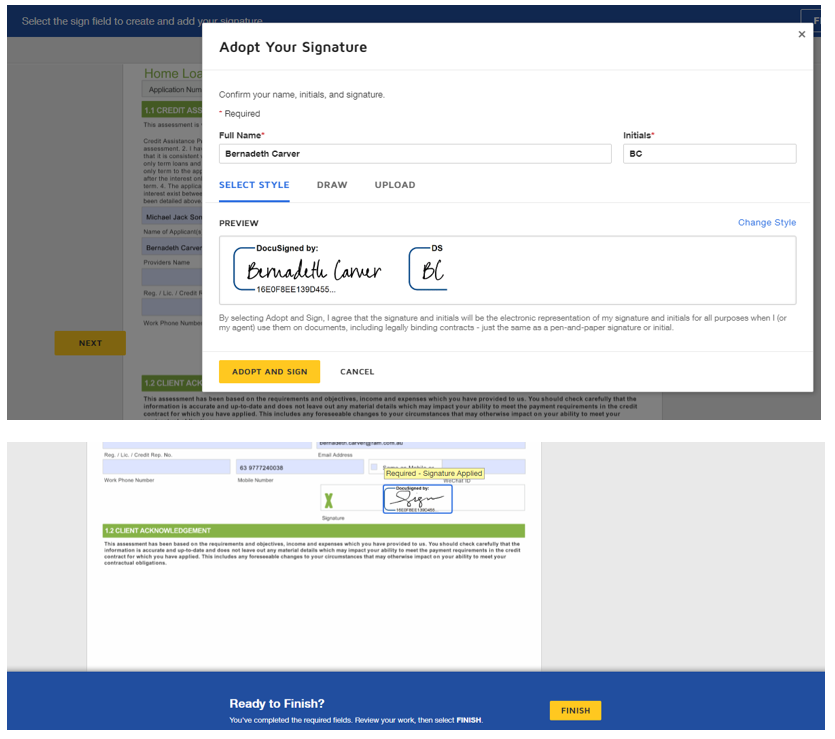
Task: Open the Upload tab
Action: tap(395, 185)
